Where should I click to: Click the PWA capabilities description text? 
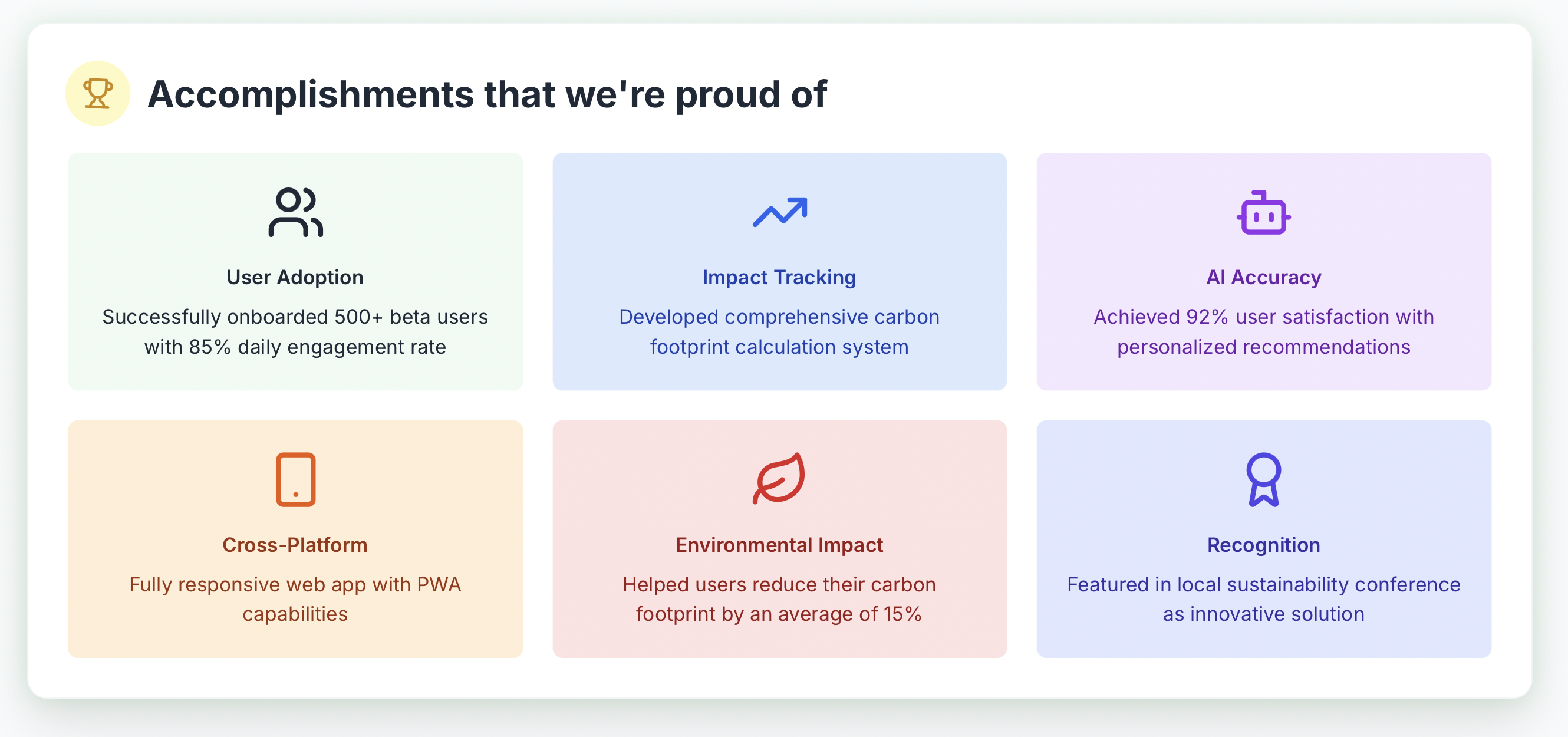point(295,599)
